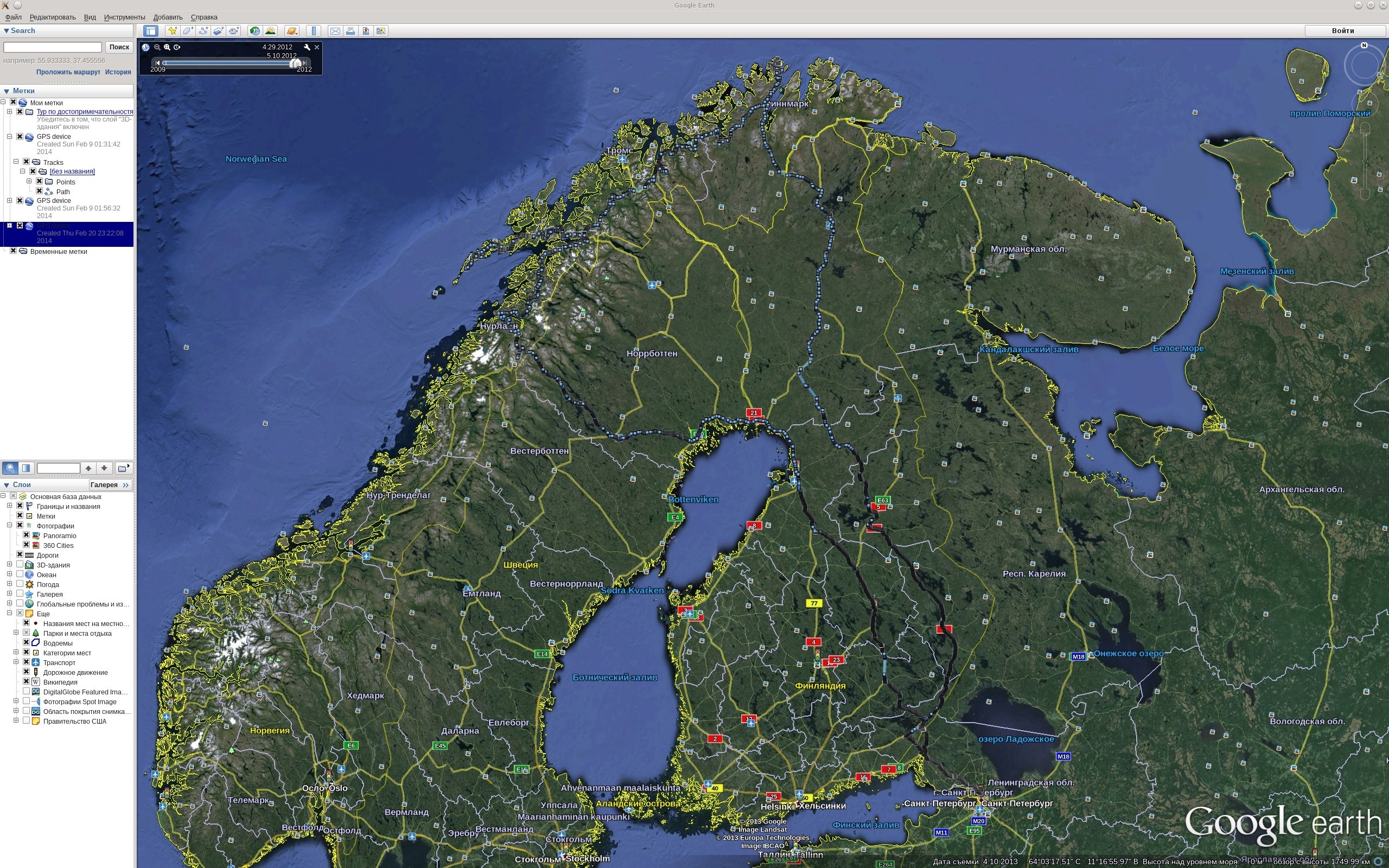The height and width of the screenshot is (868, 1389).
Task: Click the search magnifier button above layers
Action: [10, 468]
